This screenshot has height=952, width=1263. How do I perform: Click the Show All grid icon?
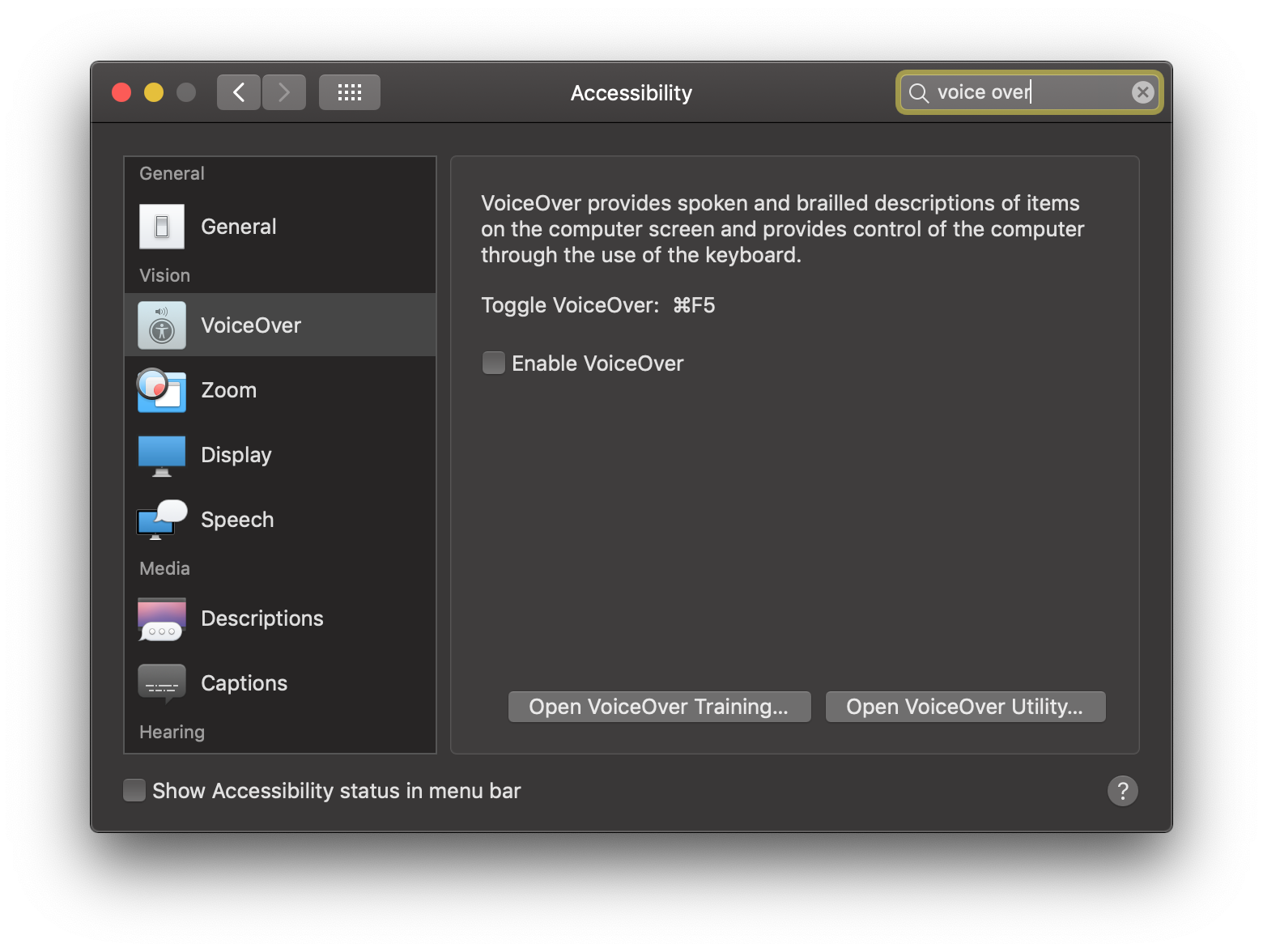pos(349,91)
